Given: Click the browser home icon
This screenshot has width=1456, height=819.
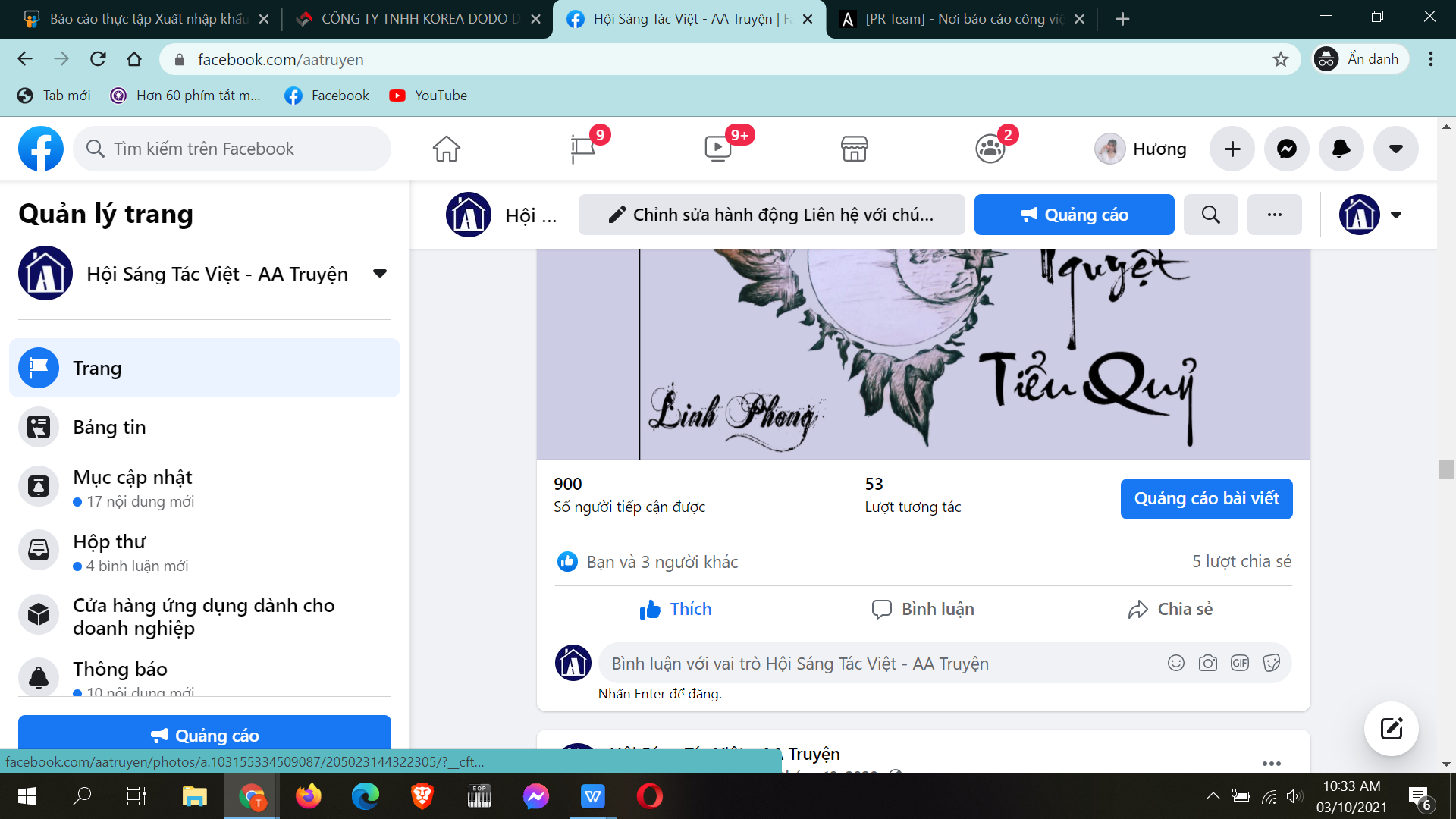Looking at the screenshot, I should [134, 59].
